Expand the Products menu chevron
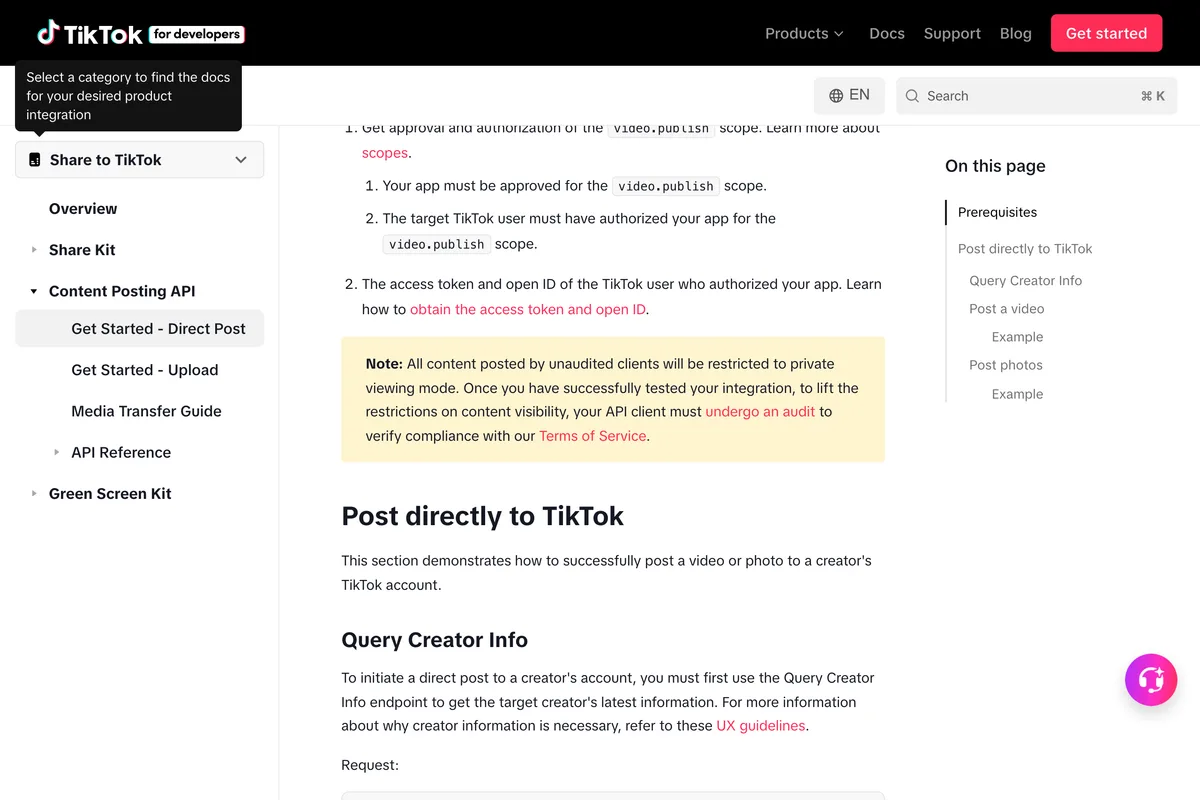The height and width of the screenshot is (800, 1200). click(x=839, y=34)
